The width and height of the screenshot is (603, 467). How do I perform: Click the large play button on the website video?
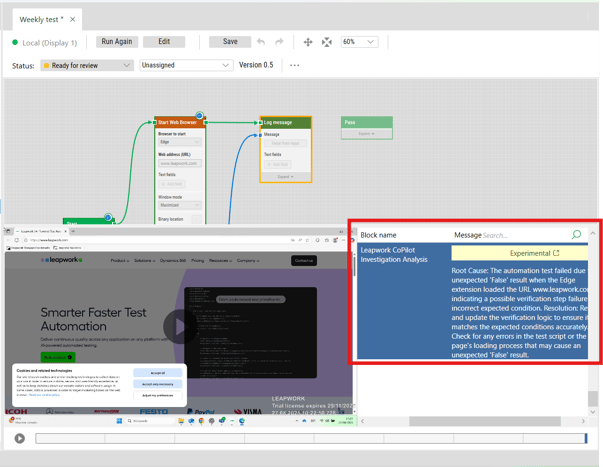pos(179,326)
